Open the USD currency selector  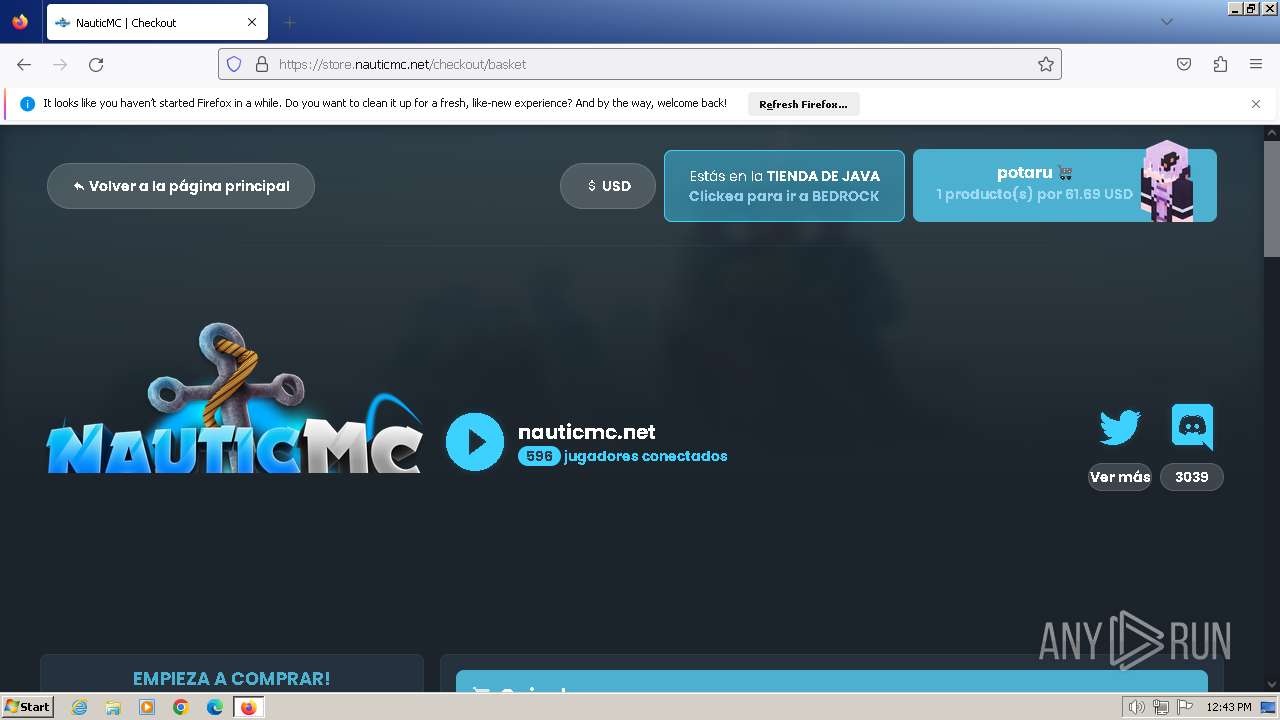[x=608, y=186]
